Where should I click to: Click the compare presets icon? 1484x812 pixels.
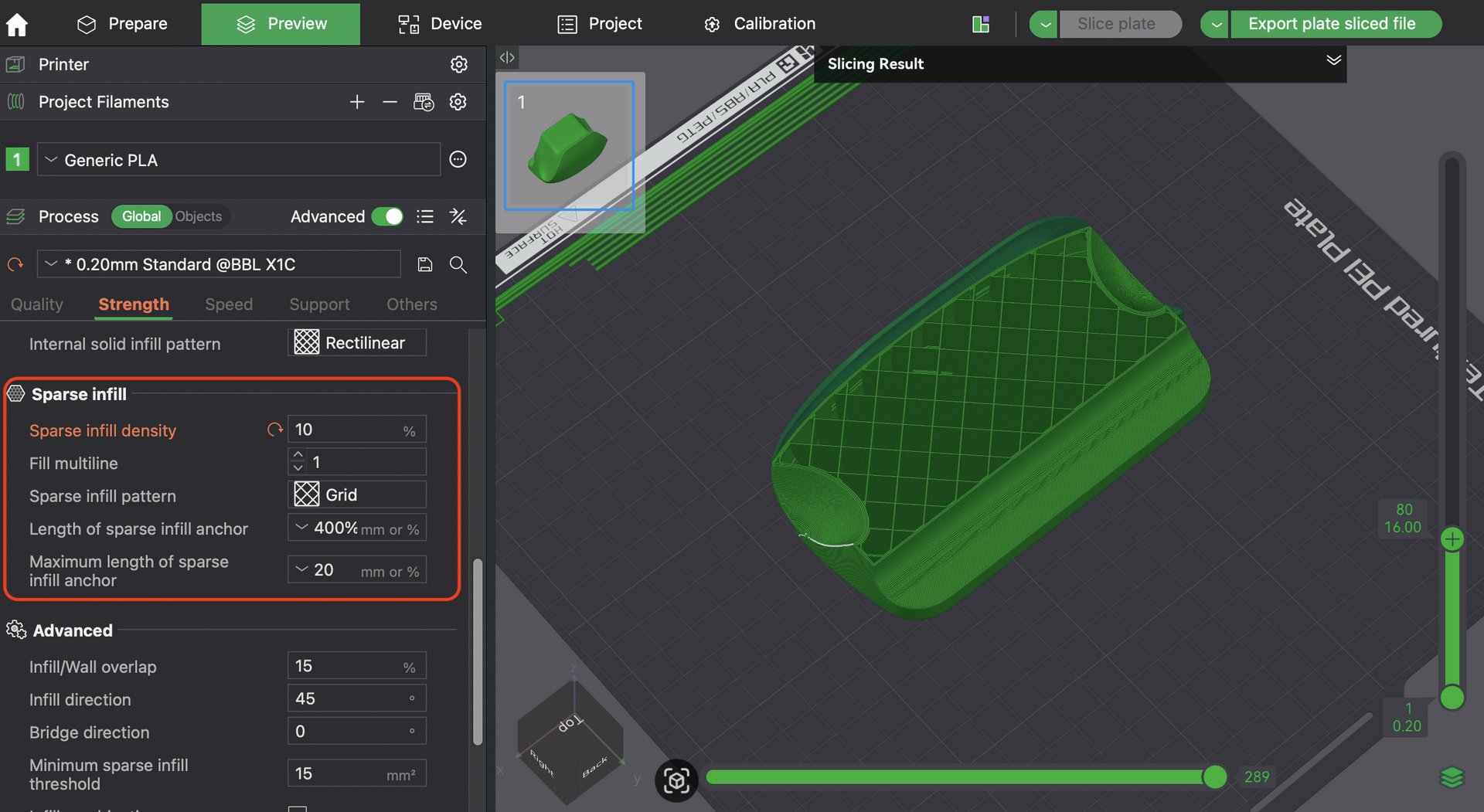tap(458, 216)
